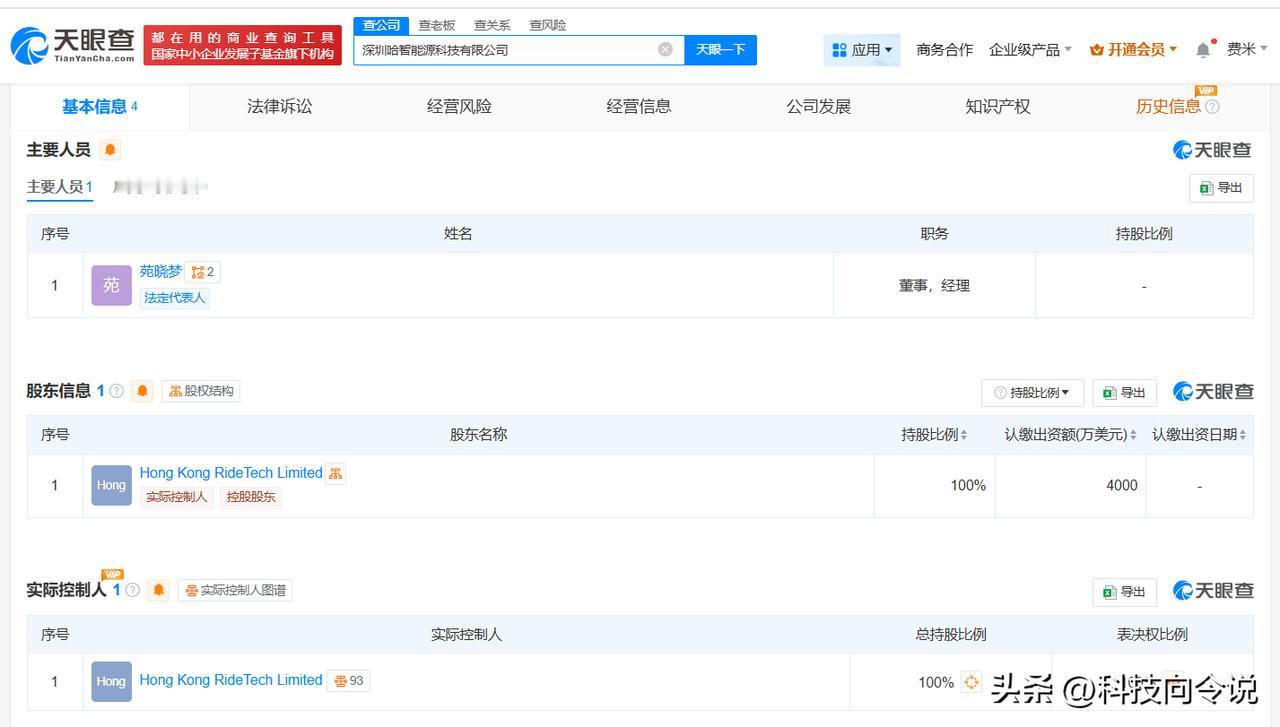Viewport: 1280px width, 727px height.
Task: Open the 费米 account menu
Action: 1247,49
